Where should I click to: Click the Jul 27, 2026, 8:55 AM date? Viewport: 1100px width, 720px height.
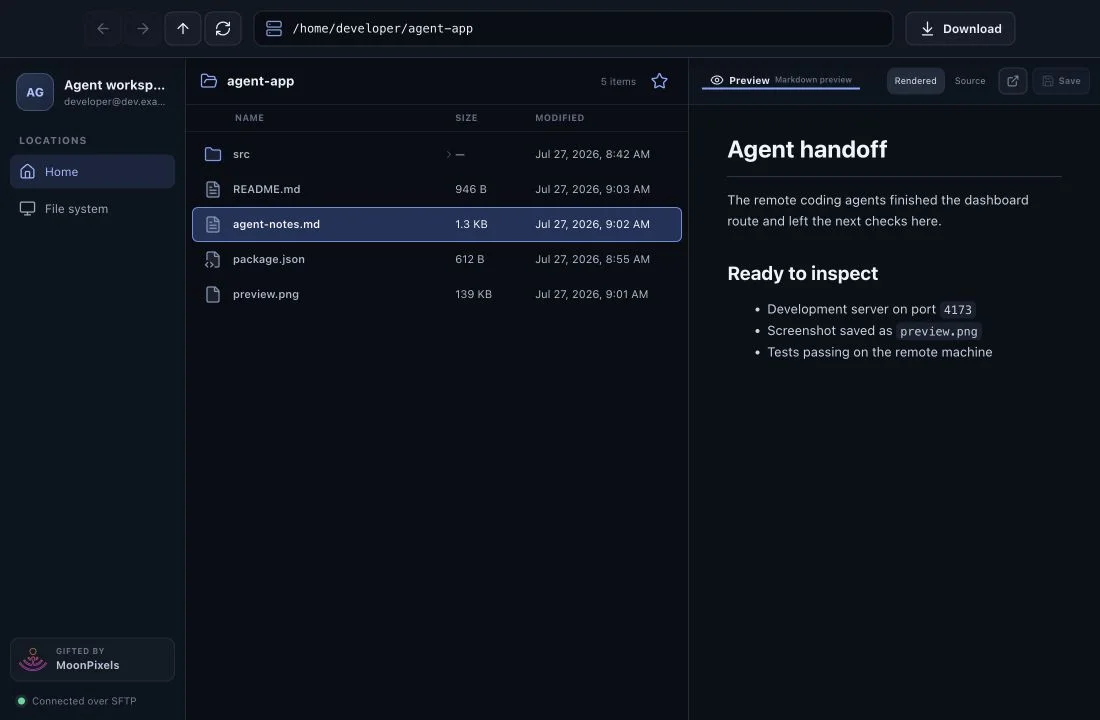(x=592, y=260)
